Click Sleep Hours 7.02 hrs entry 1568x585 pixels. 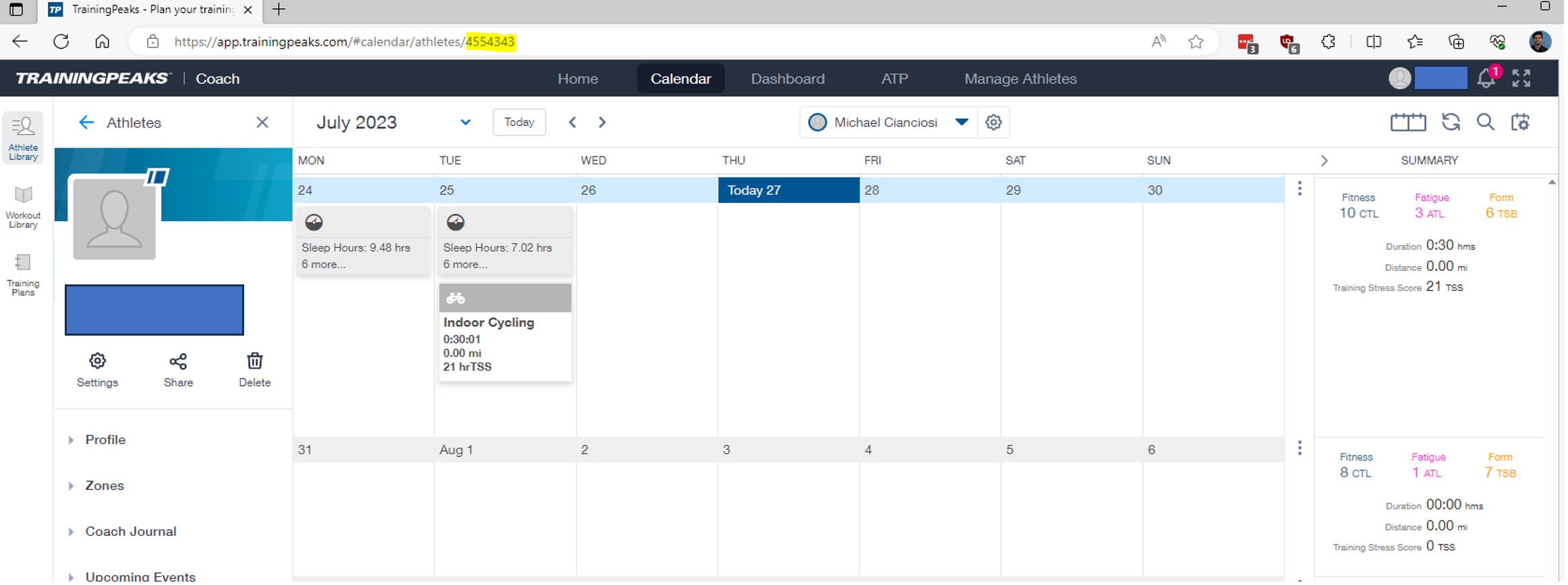498,248
